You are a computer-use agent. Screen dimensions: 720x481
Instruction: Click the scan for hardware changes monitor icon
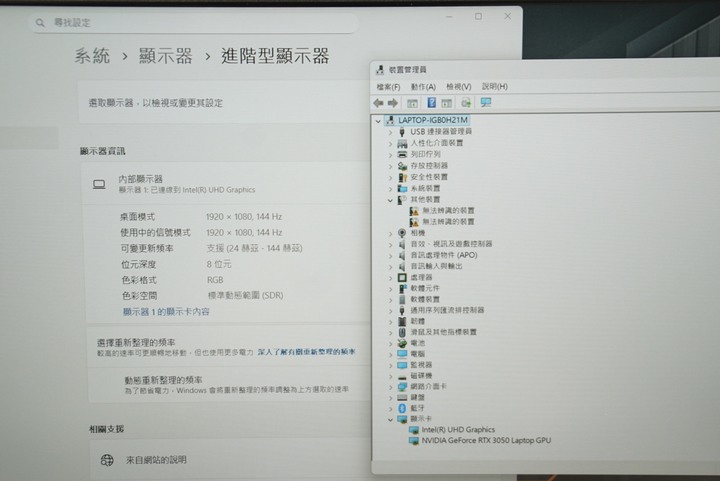click(x=486, y=103)
